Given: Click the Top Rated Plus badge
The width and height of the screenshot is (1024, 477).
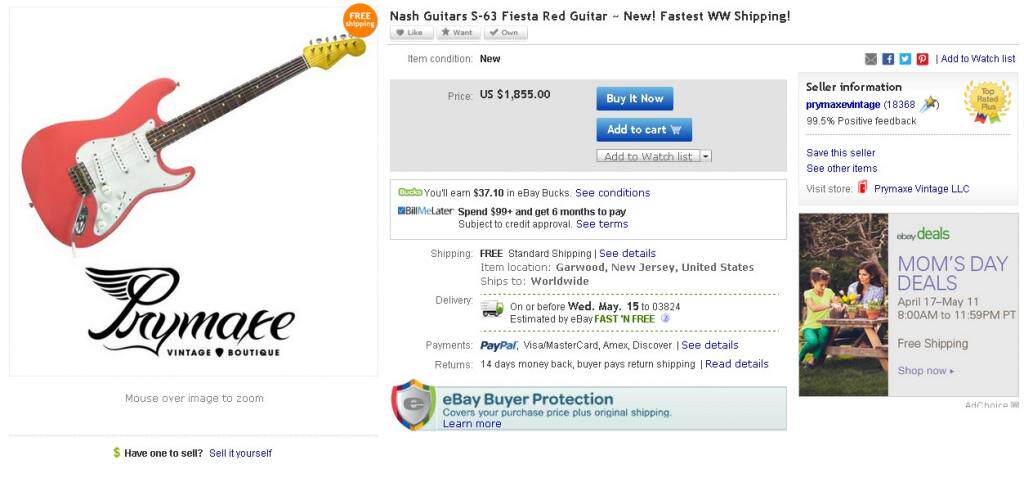Looking at the screenshot, I should pyautogui.click(x=987, y=102).
